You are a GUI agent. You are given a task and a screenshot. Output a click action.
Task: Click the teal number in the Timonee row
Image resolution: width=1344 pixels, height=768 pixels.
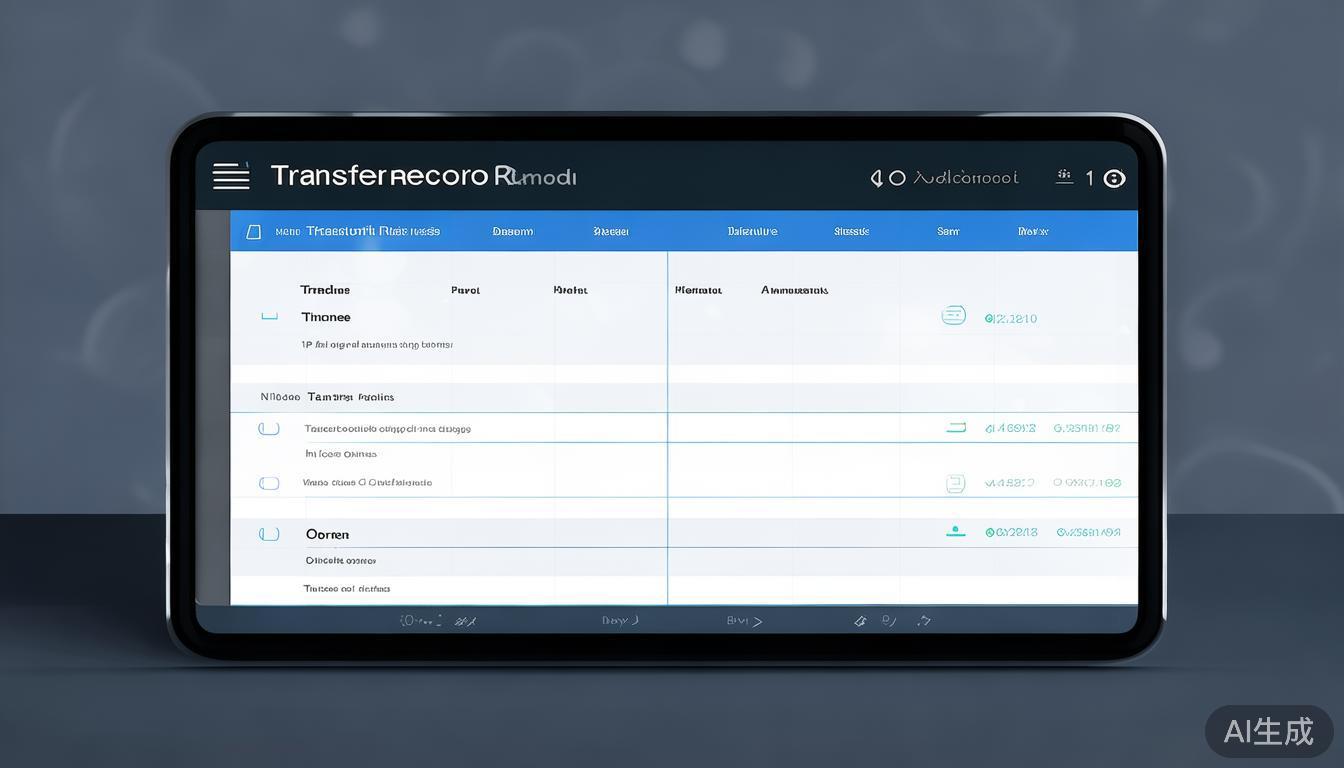[1011, 318]
